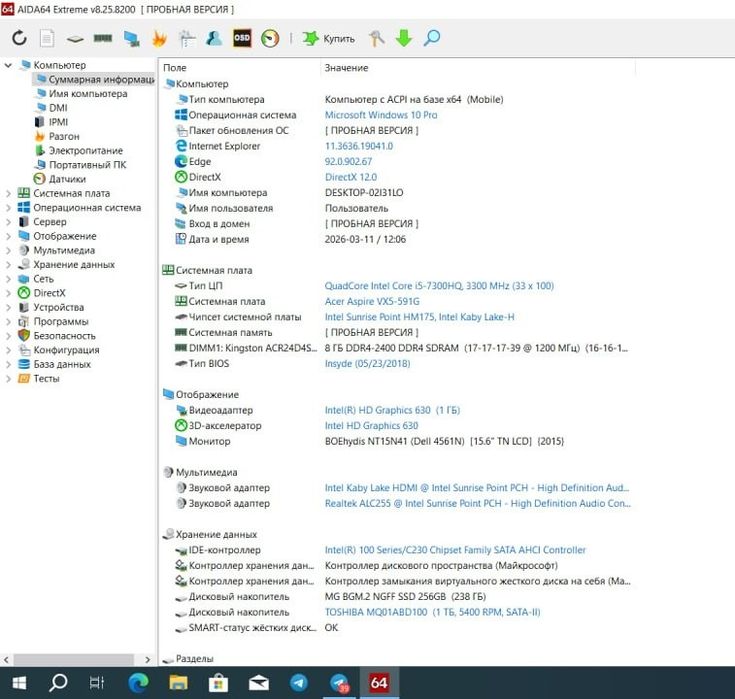
Task: Expand Операционная система tree node
Action: pos(8,207)
